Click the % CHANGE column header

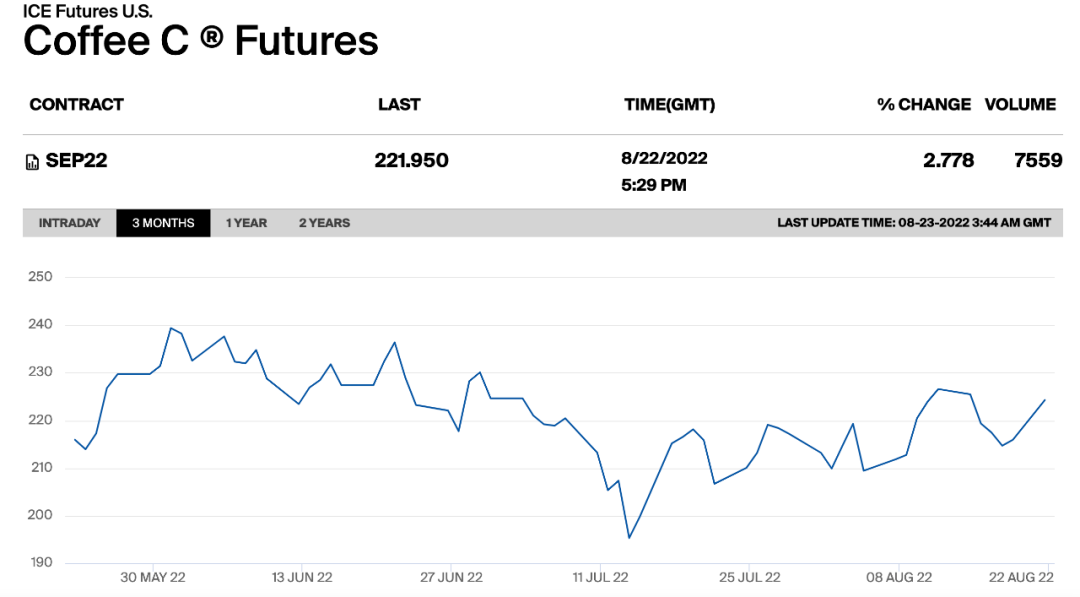[x=924, y=105]
